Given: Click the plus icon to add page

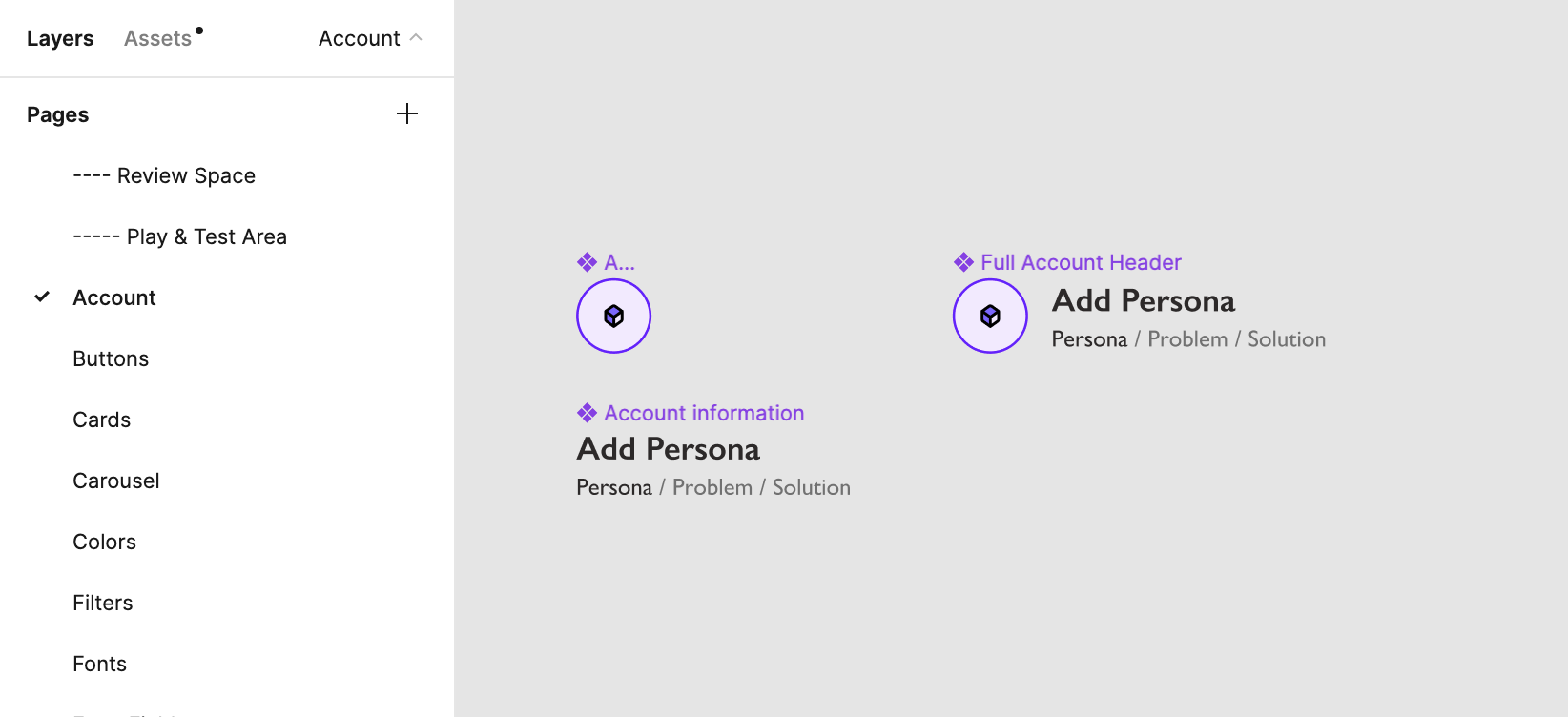Looking at the screenshot, I should (x=407, y=114).
